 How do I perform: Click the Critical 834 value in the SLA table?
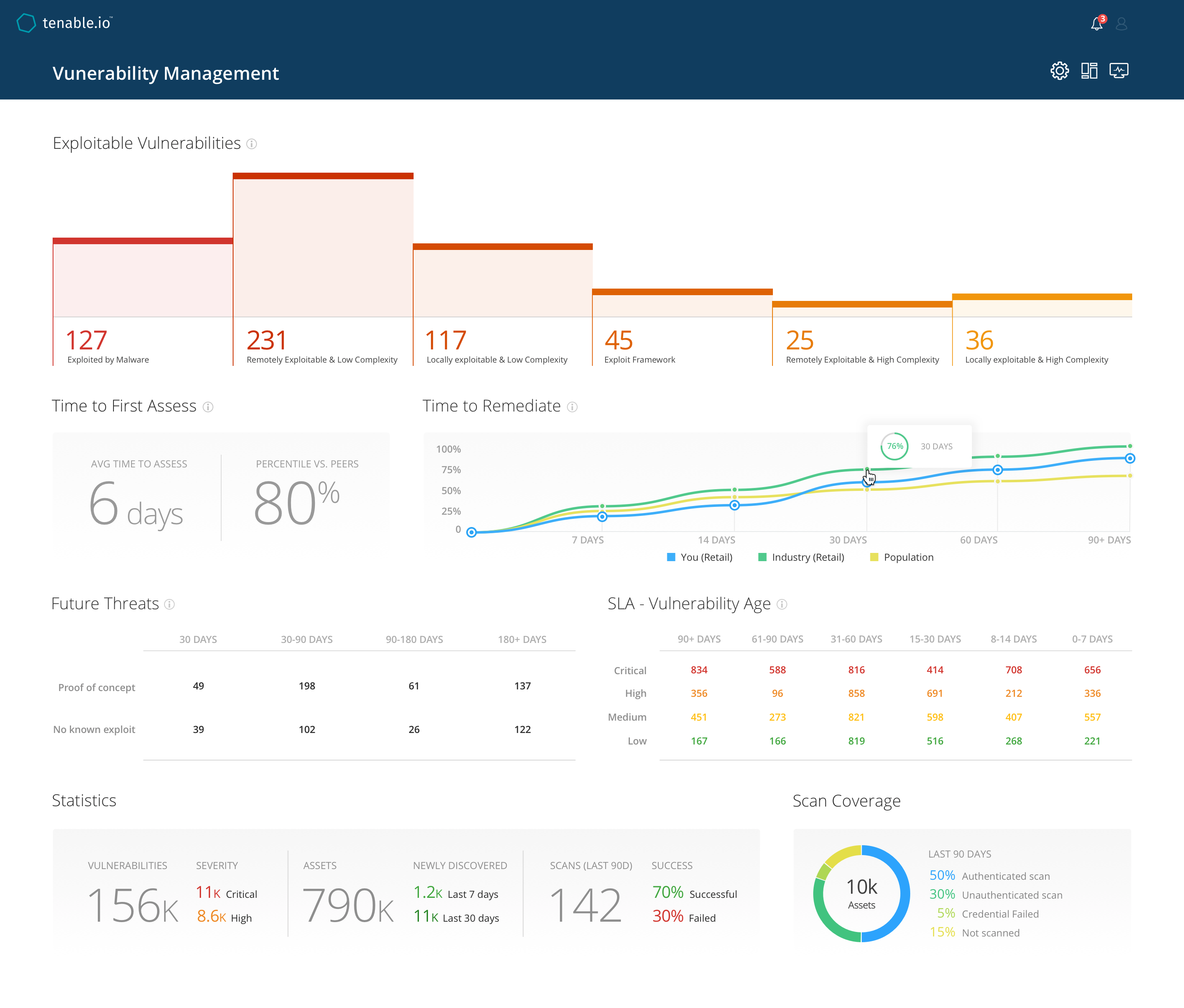(x=699, y=670)
